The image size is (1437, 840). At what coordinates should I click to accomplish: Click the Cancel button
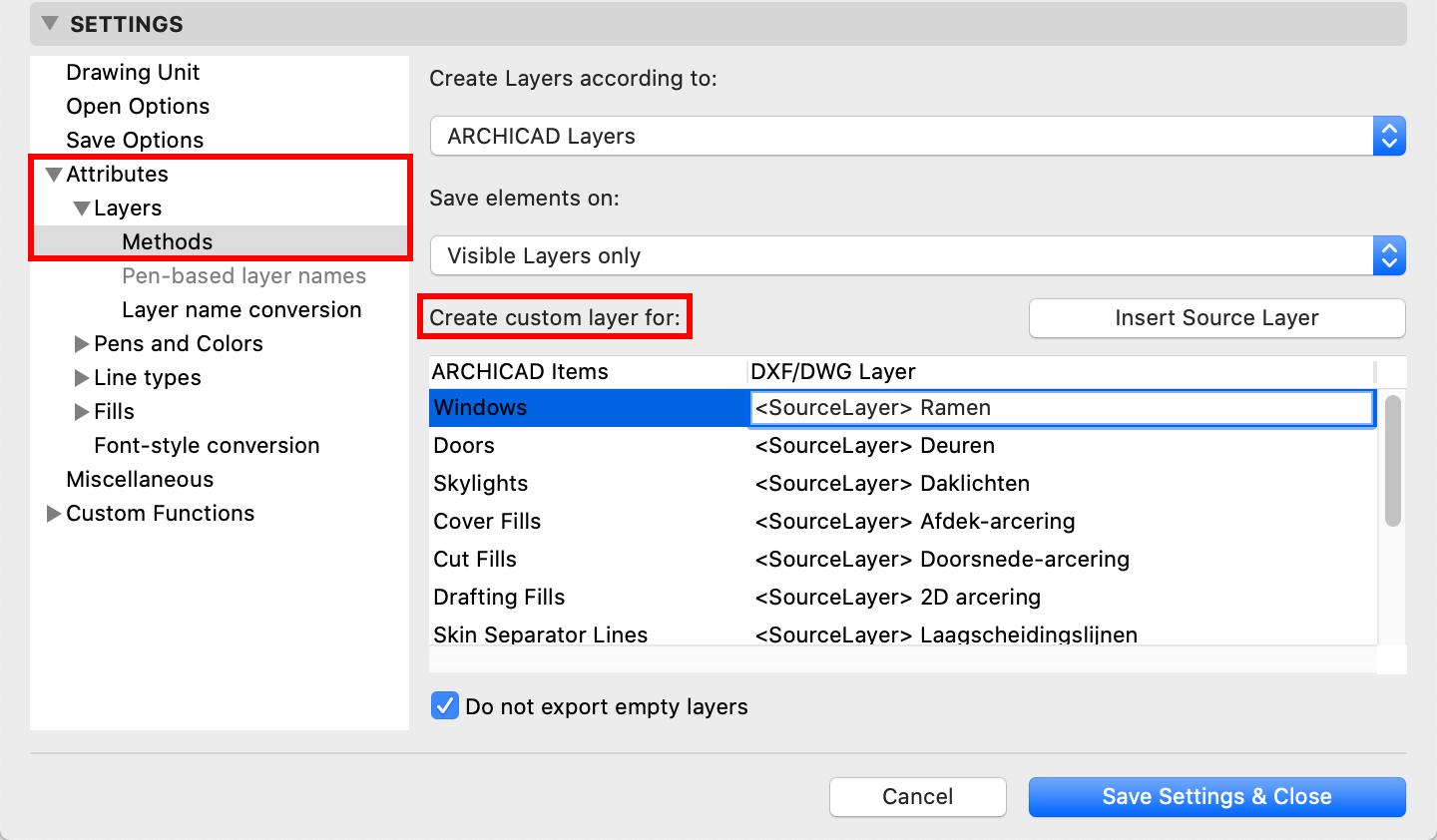point(917,796)
